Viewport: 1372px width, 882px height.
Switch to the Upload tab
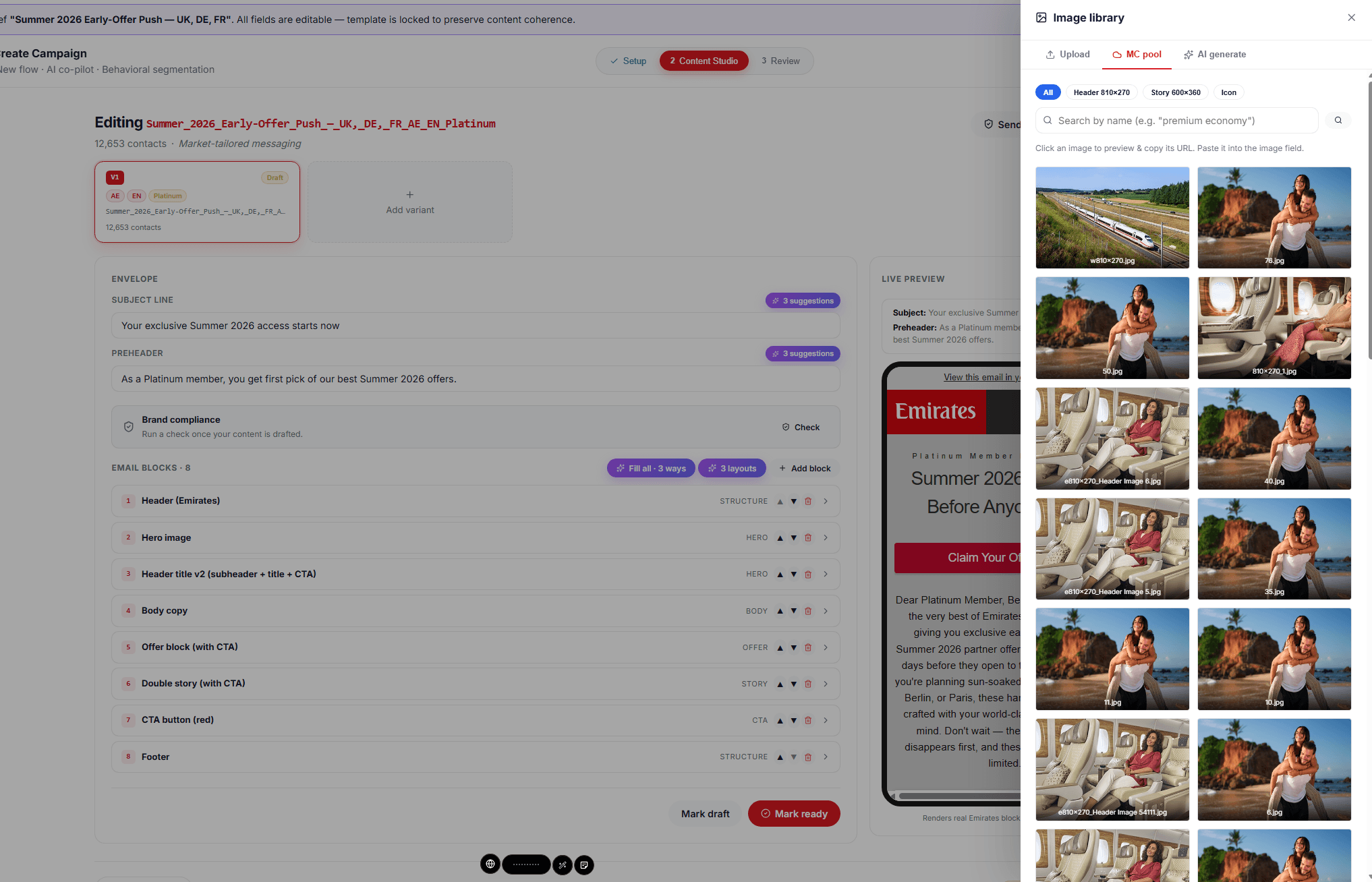[x=1068, y=55]
